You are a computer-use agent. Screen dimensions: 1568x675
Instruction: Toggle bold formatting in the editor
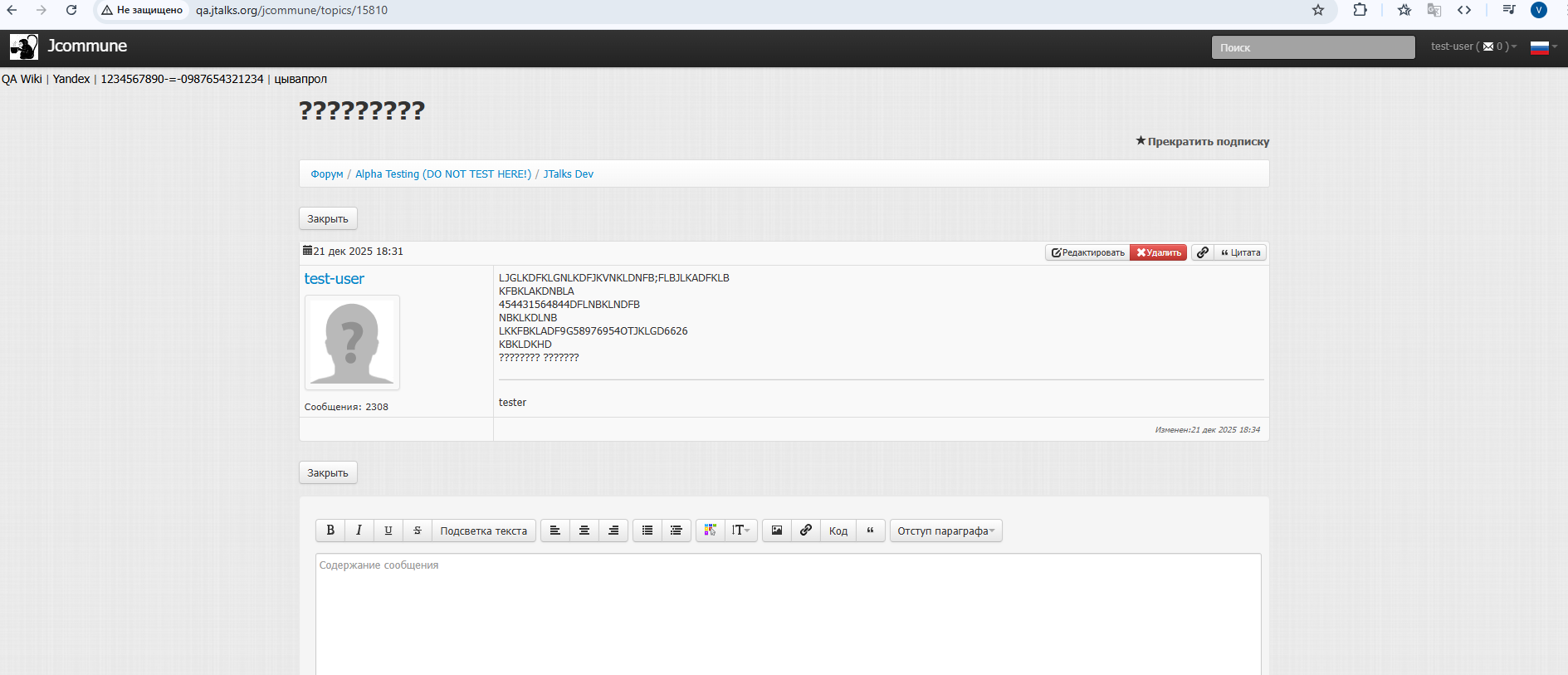click(330, 531)
